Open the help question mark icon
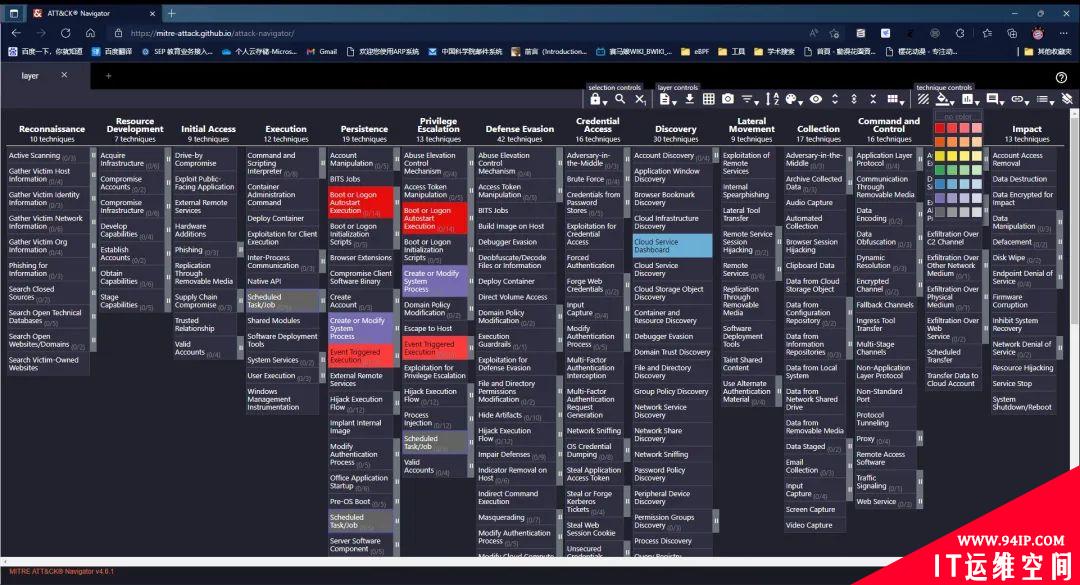The height and width of the screenshot is (585, 1080). coord(1061,78)
